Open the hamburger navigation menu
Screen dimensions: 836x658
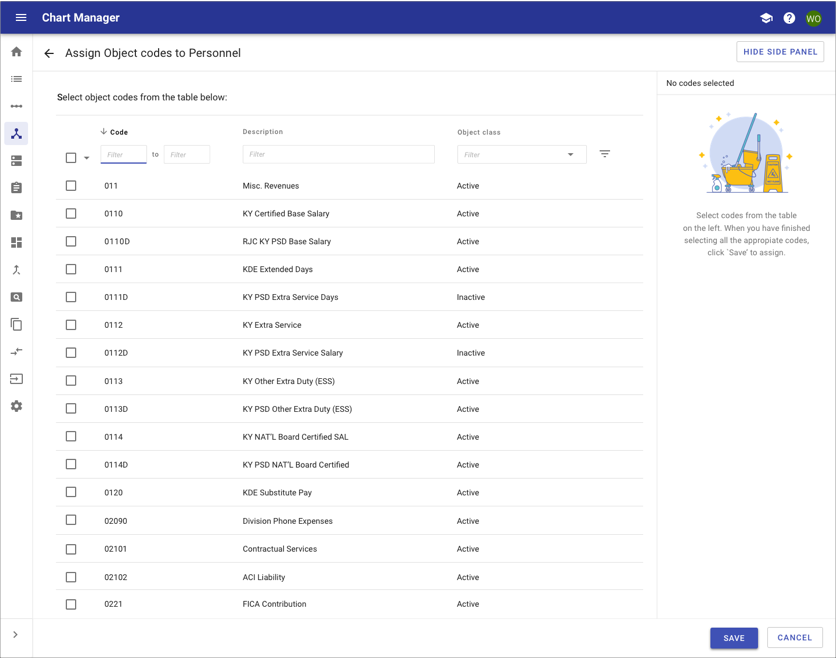[21, 18]
